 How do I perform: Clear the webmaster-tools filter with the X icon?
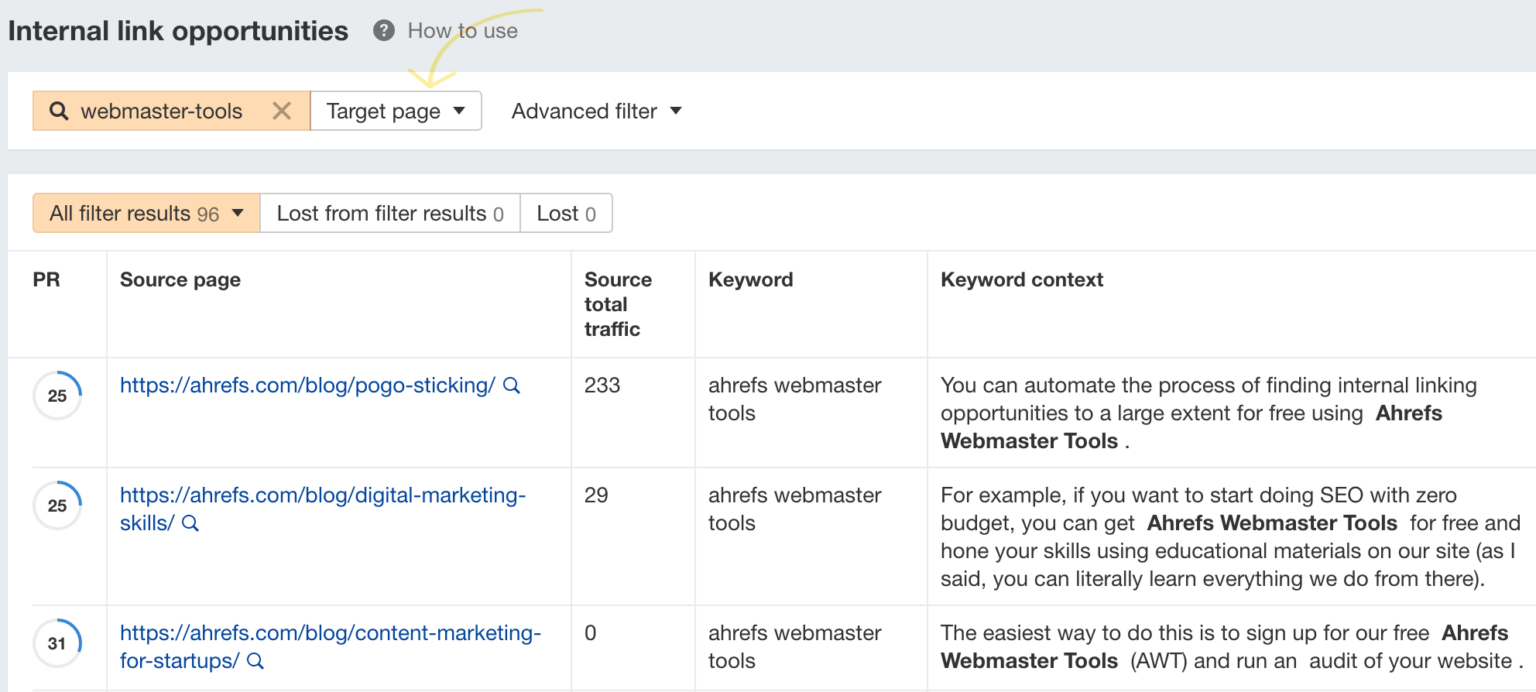click(x=281, y=111)
